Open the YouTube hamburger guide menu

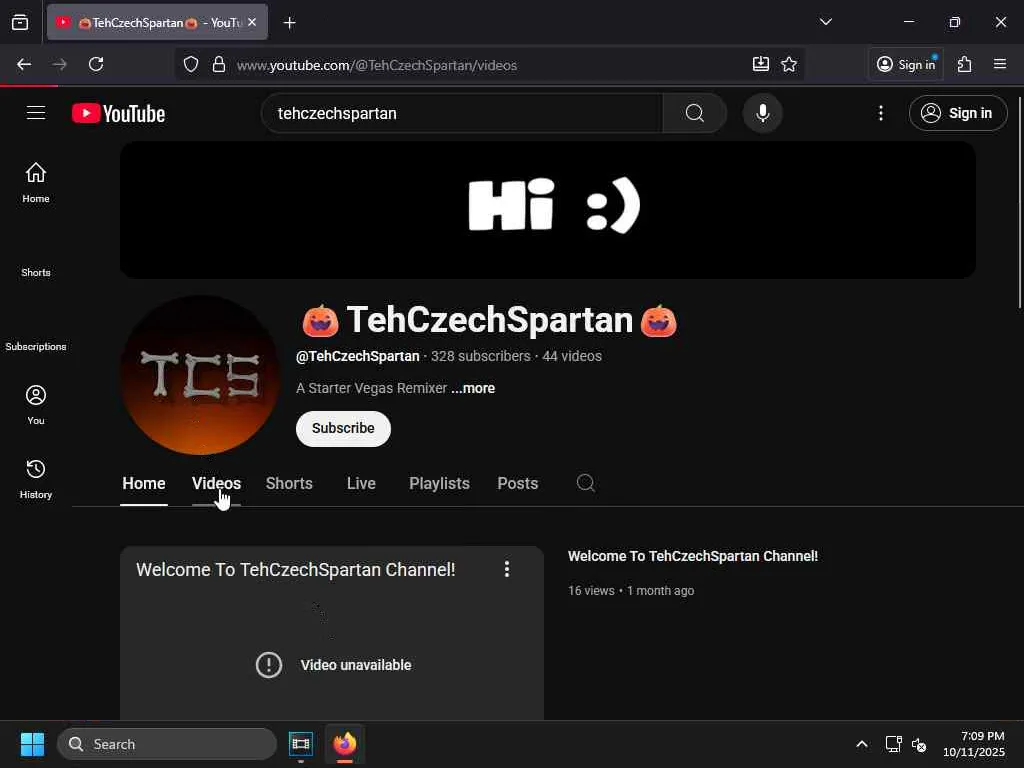click(x=36, y=113)
